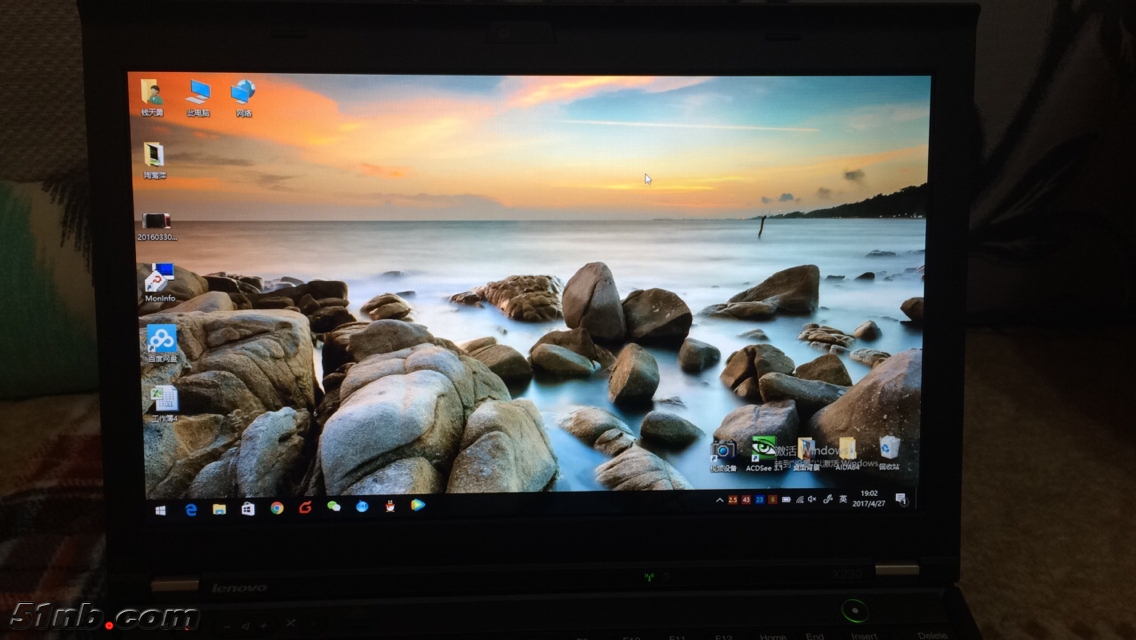Screen dimensions: 1136x640
Task: Click the first red temperature tray indicator
Action: coord(732,500)
